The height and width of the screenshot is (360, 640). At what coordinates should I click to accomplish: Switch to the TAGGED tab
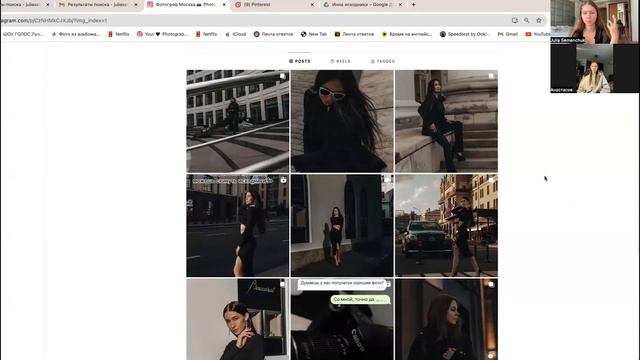click(x=382, y=61)
